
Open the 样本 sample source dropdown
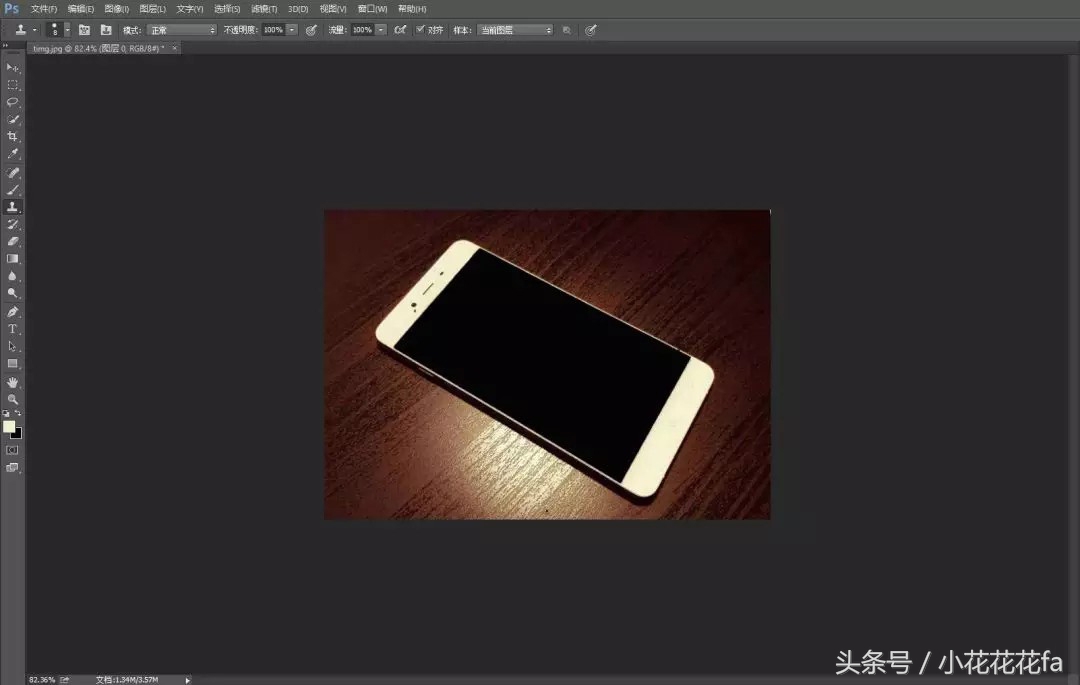tap(546, 29)
